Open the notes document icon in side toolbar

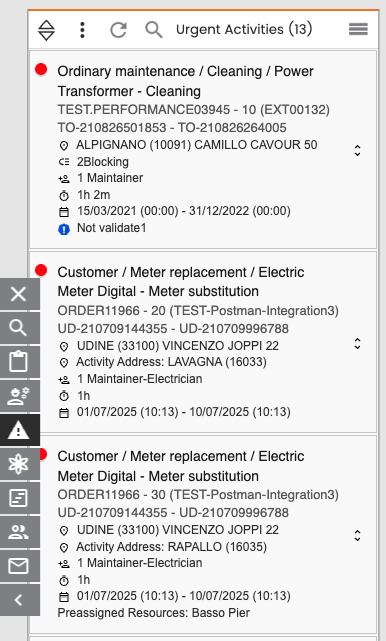point(19,498)
